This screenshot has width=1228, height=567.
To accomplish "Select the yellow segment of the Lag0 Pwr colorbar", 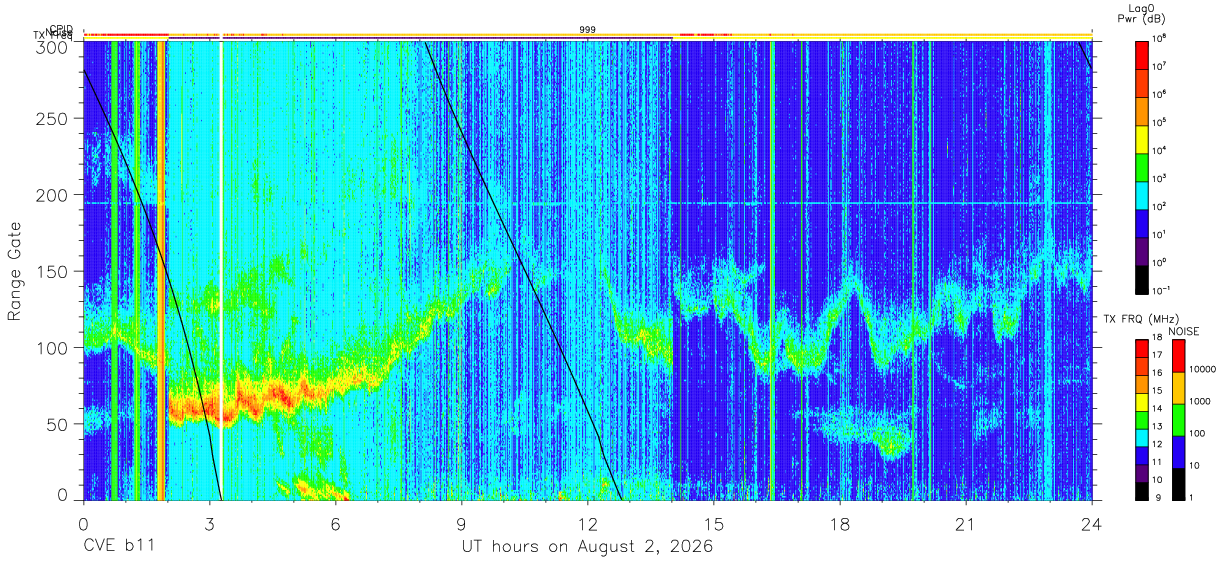I will [1141, 139].
